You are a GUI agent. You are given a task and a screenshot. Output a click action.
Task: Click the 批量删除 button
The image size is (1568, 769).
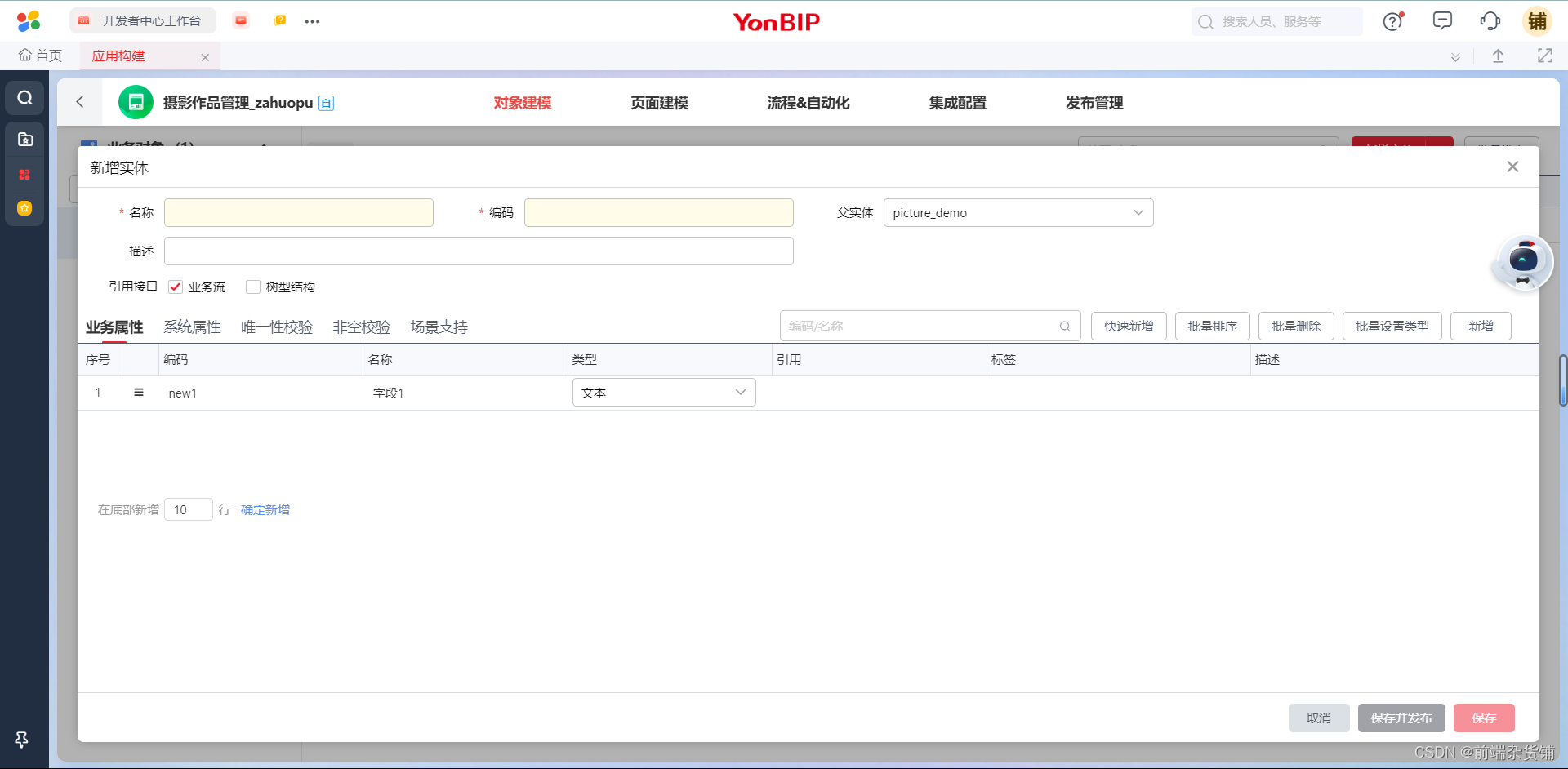coord(1296,327)
